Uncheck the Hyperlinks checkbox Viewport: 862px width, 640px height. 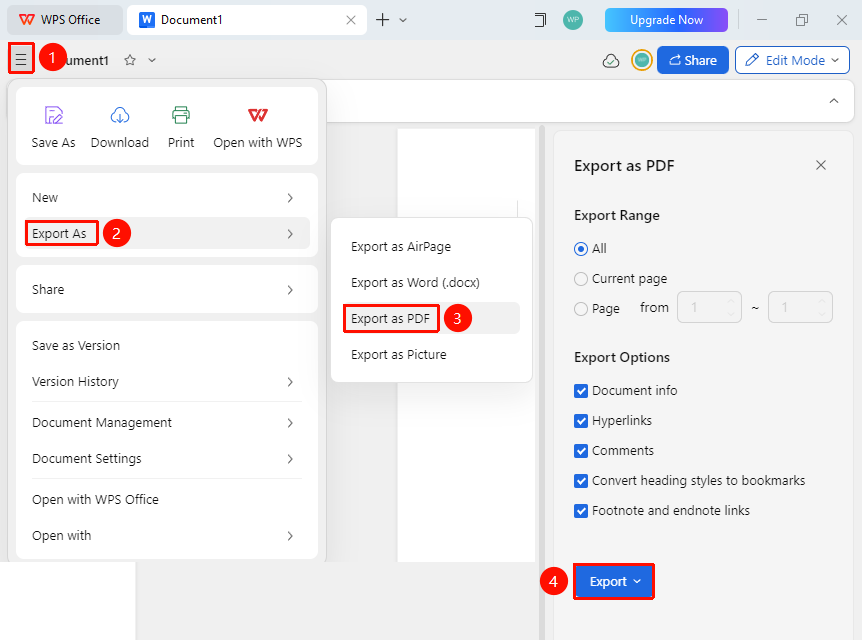[581, 421]
